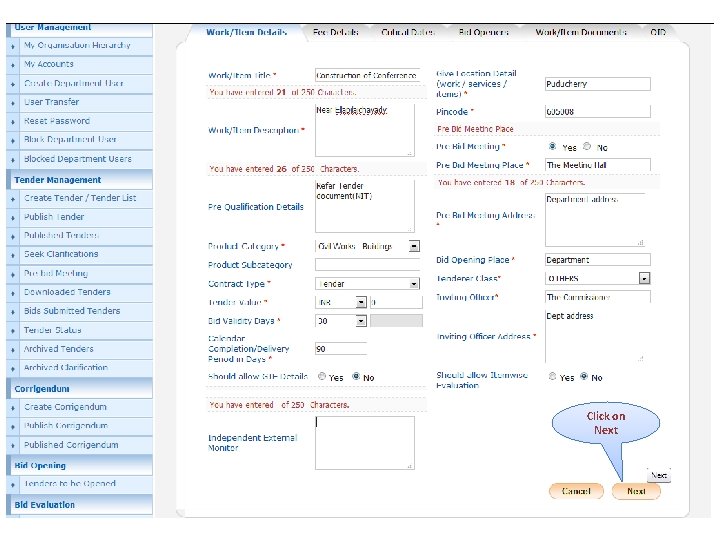Open My Organisation Hierarchy link
720x540 pixels.
tap(77, 45)
